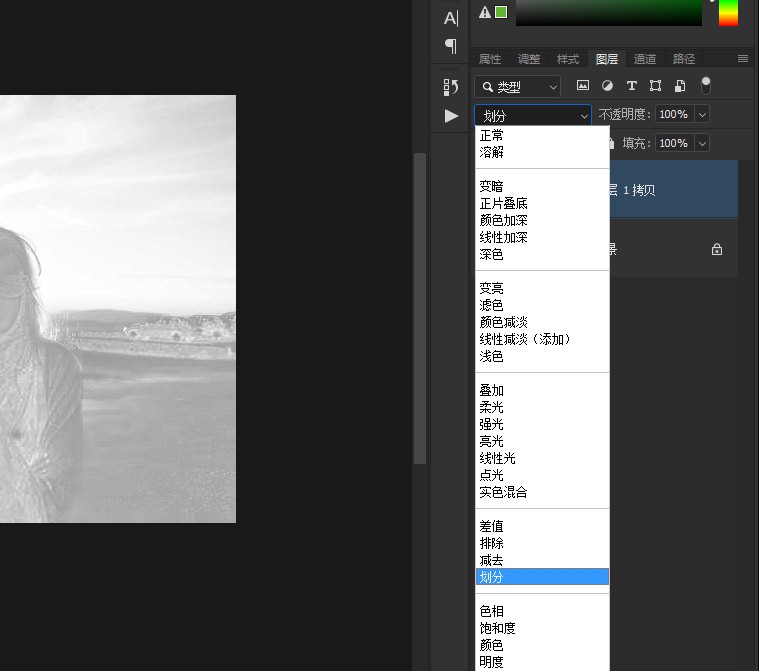Filter layers by adjustment layer icon
The width and height of the screenshot is (759, 671).
coord(607,87)
